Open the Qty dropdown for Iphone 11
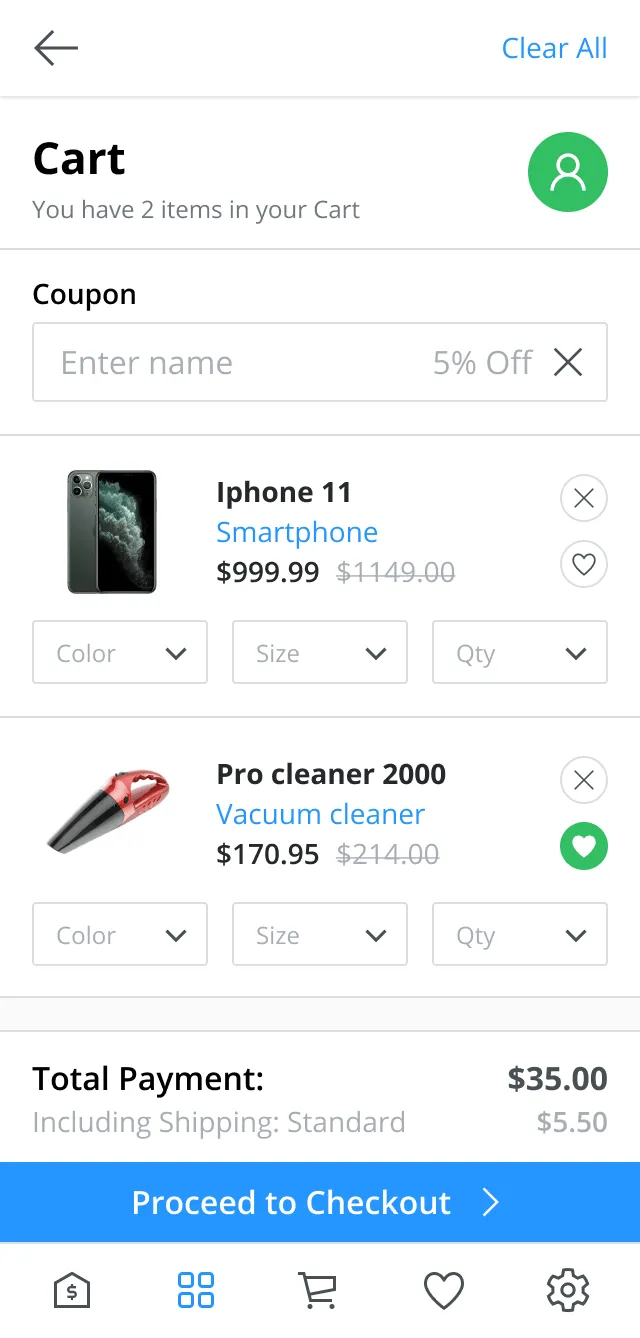The width and height of the screenshot is (640, 1338). point(520,653)
